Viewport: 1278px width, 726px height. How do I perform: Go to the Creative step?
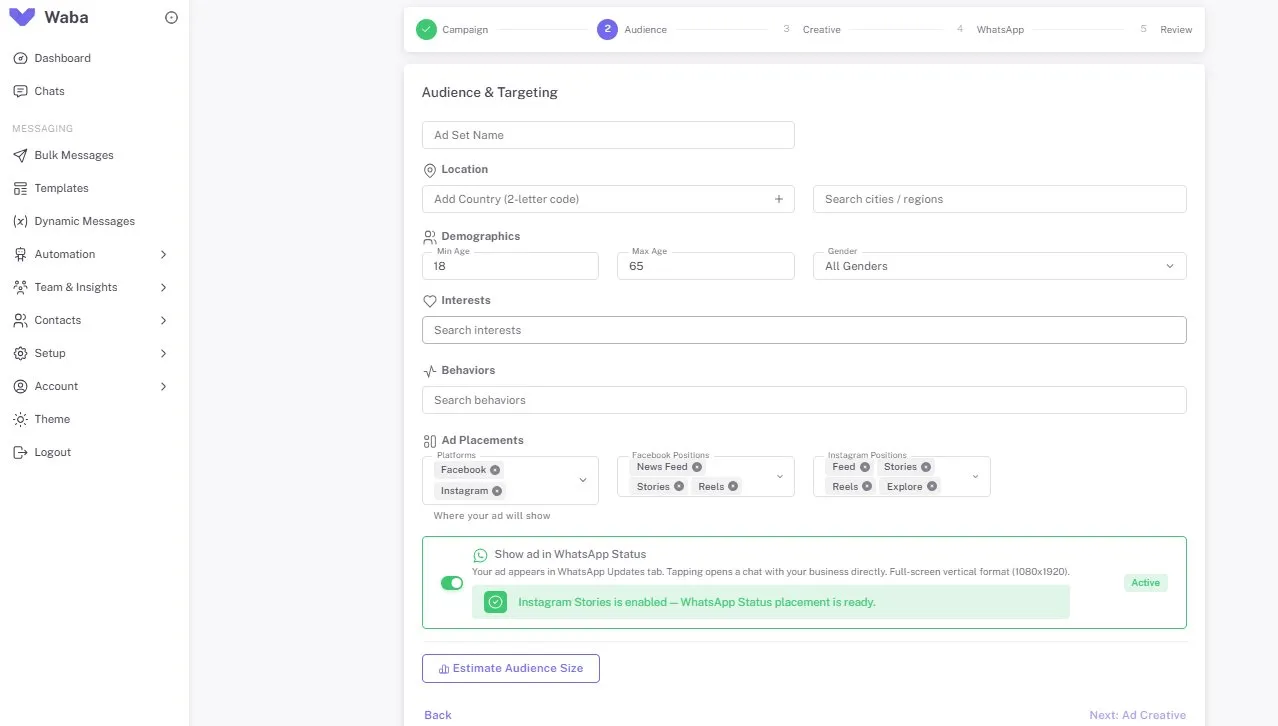click(x=821, y=30)
